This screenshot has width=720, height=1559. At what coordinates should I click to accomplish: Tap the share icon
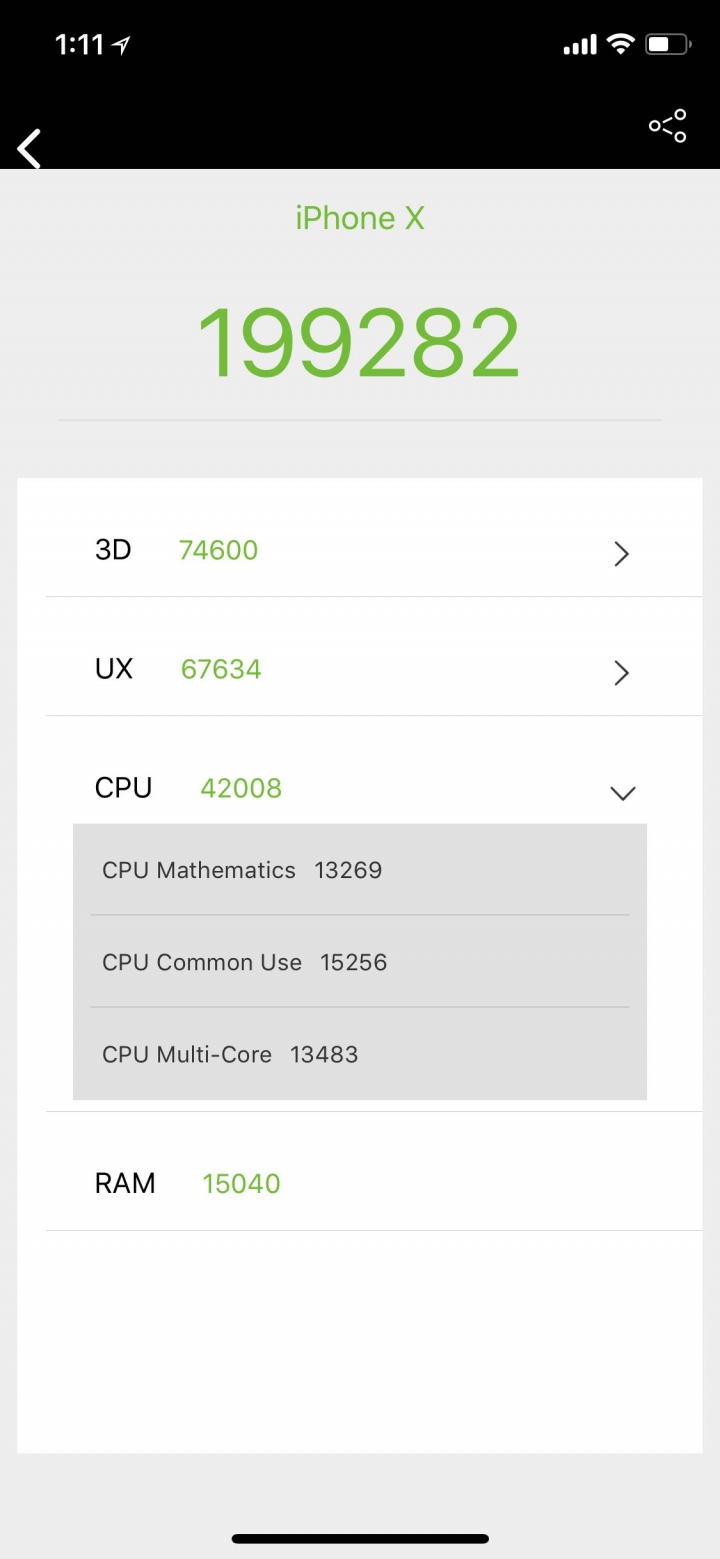(668, 126)
